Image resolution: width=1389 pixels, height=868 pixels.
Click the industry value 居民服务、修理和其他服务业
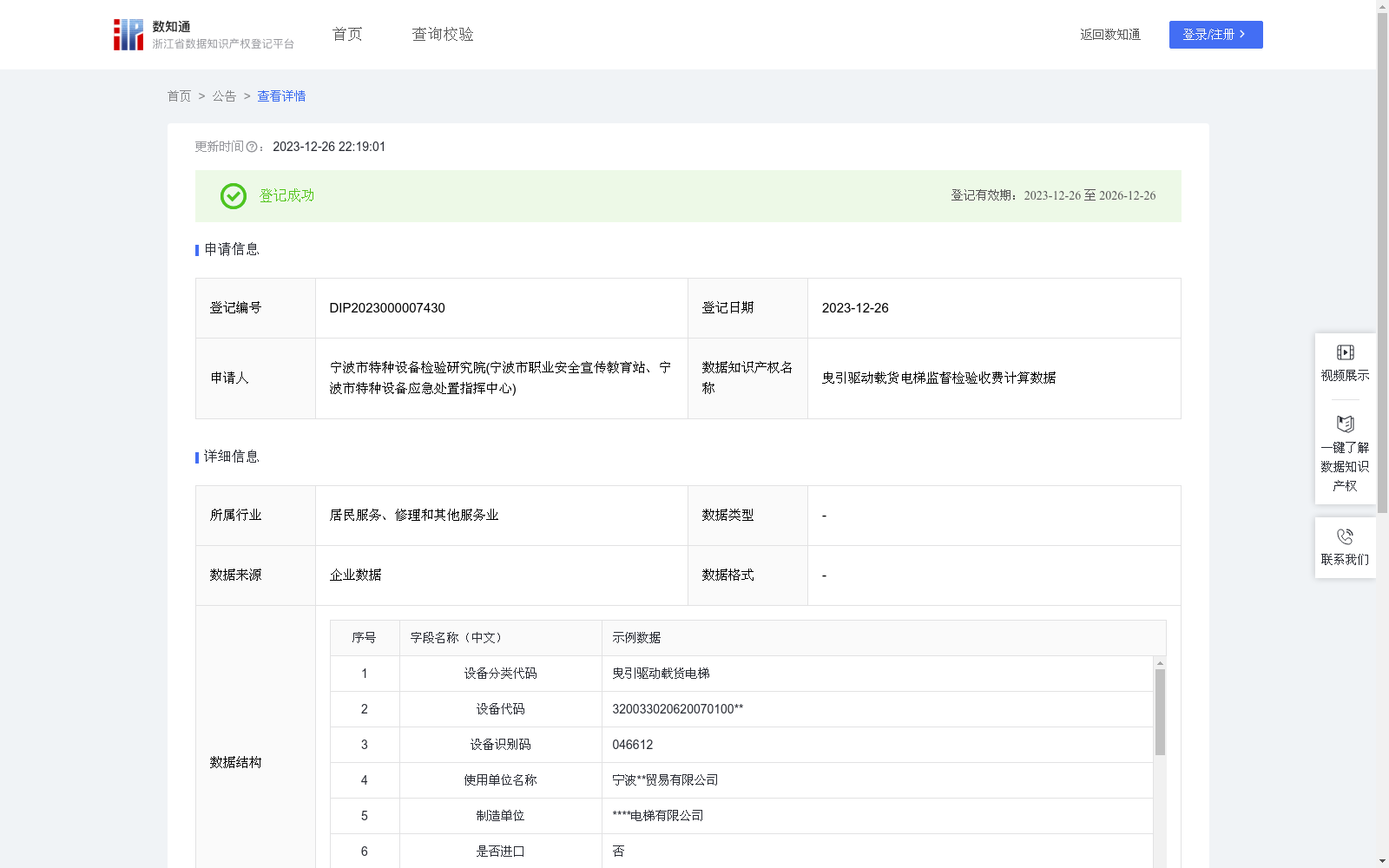[414, 516]
